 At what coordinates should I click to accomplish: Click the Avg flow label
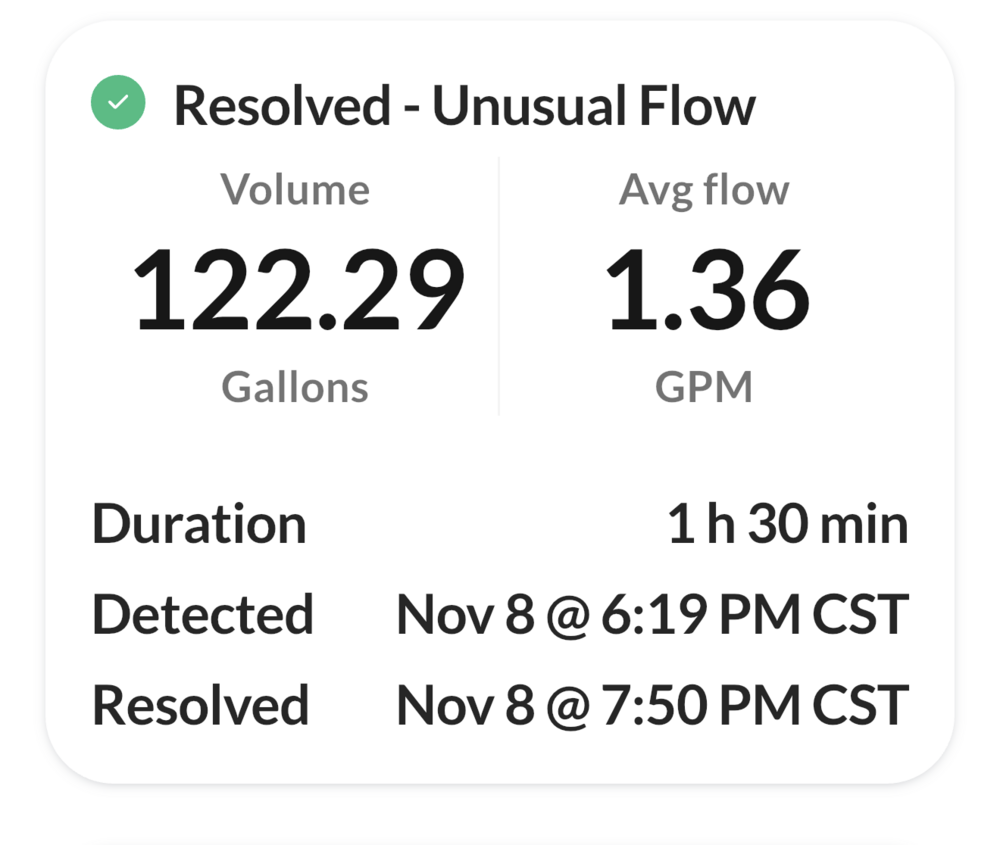coord(704,190)
